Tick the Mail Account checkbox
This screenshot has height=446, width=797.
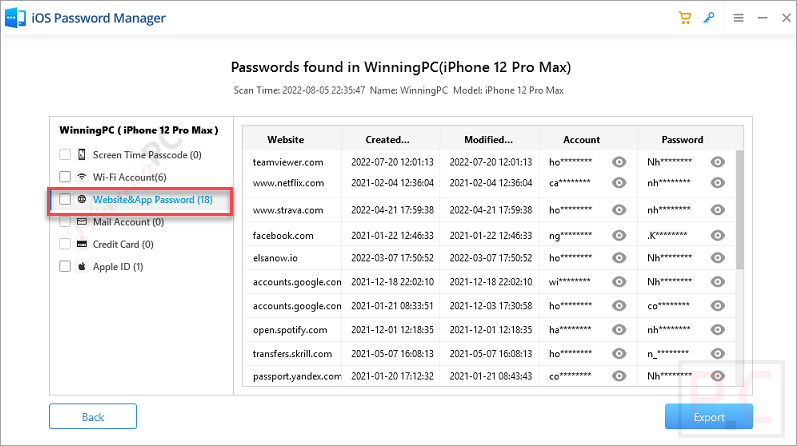click(65, 222)
